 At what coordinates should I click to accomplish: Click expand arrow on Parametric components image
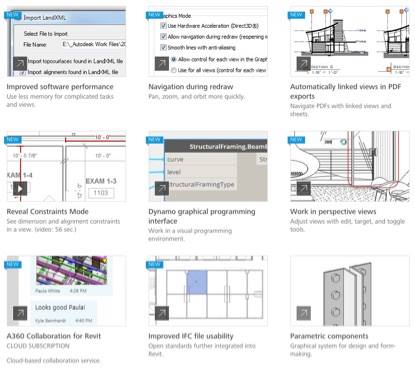pyautogui.click(x=303, y=313)
